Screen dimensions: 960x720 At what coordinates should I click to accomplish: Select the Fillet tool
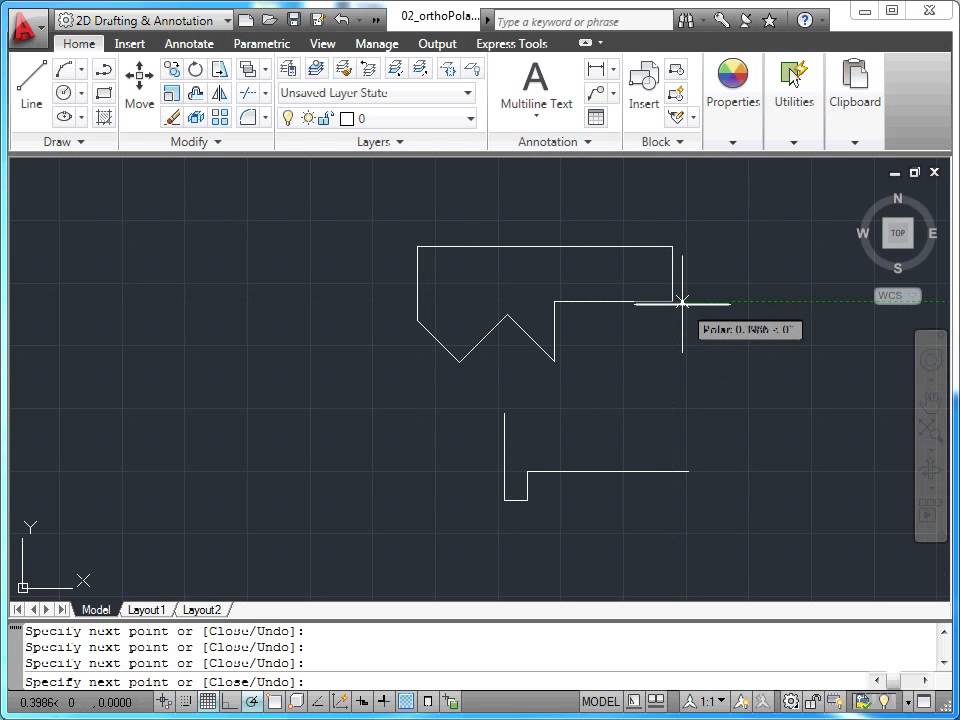pos(248,116)
